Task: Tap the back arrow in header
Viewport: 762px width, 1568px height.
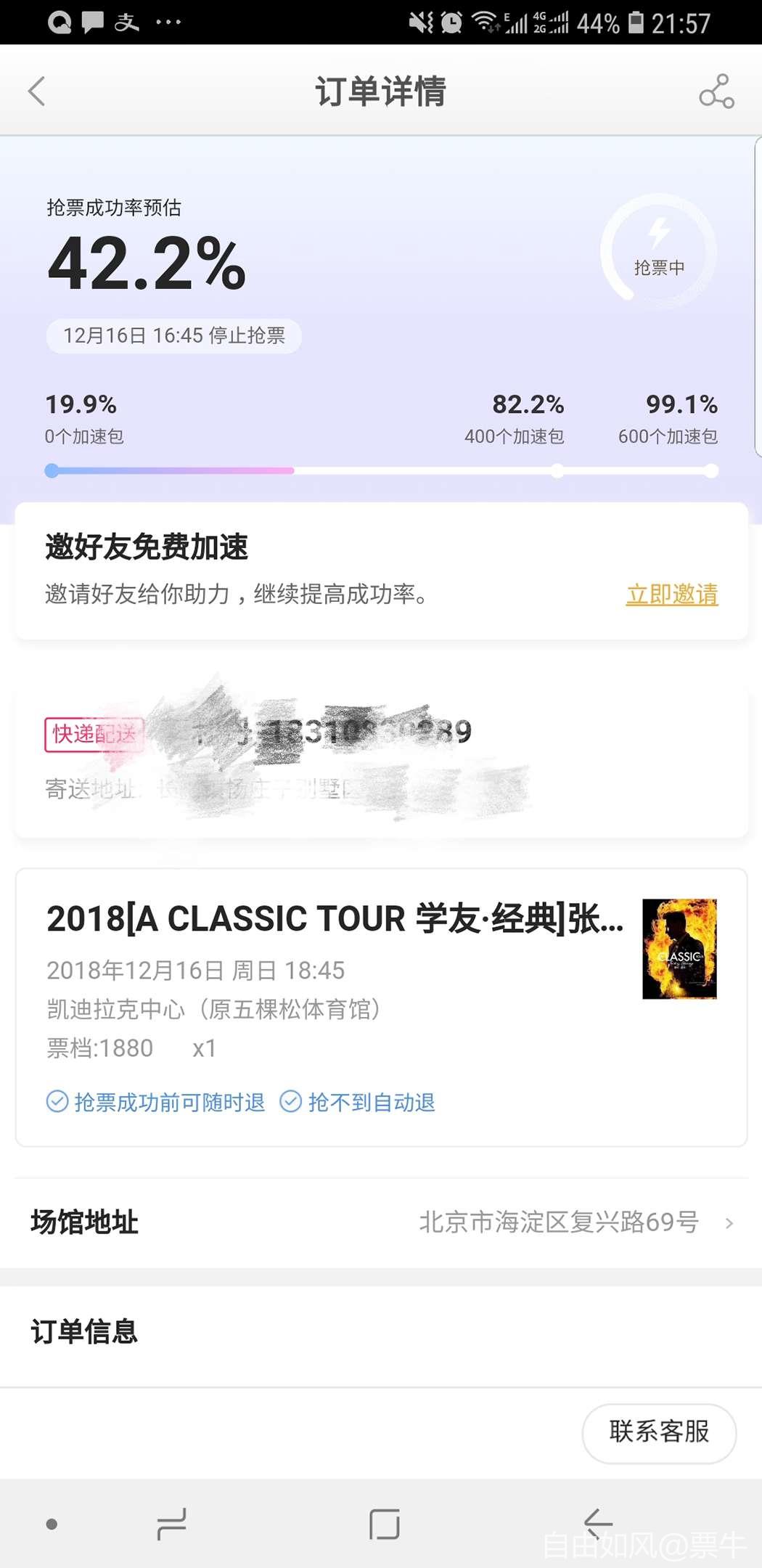Action: [36, 91]
